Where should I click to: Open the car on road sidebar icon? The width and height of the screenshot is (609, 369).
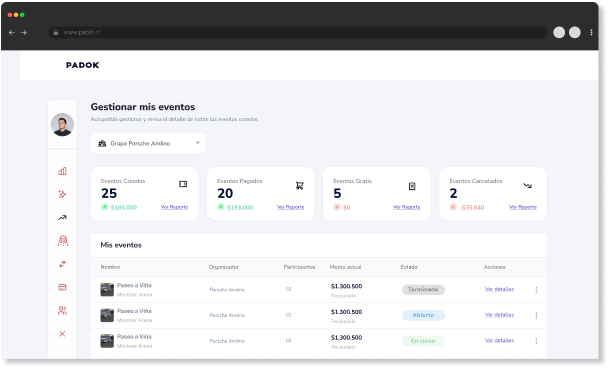(x=63, y=241)
